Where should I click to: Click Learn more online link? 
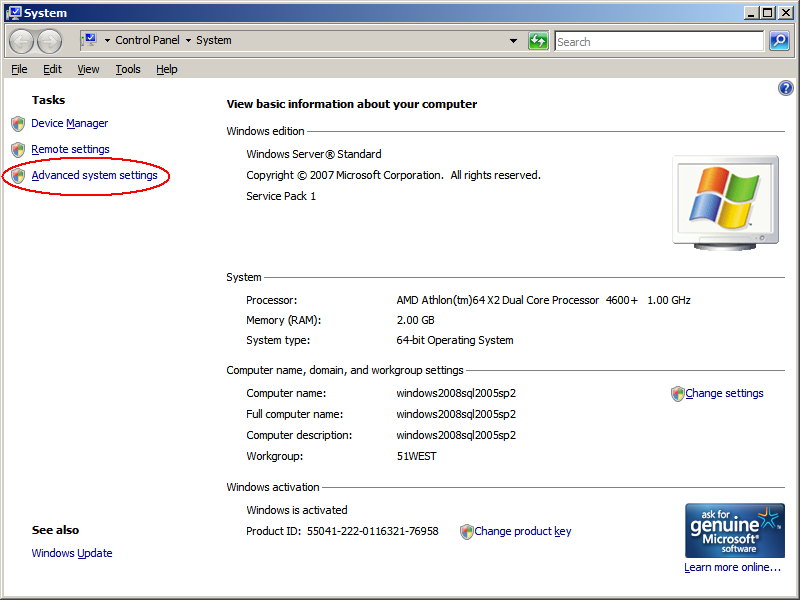pyautogui.click(x=732, y=567)
